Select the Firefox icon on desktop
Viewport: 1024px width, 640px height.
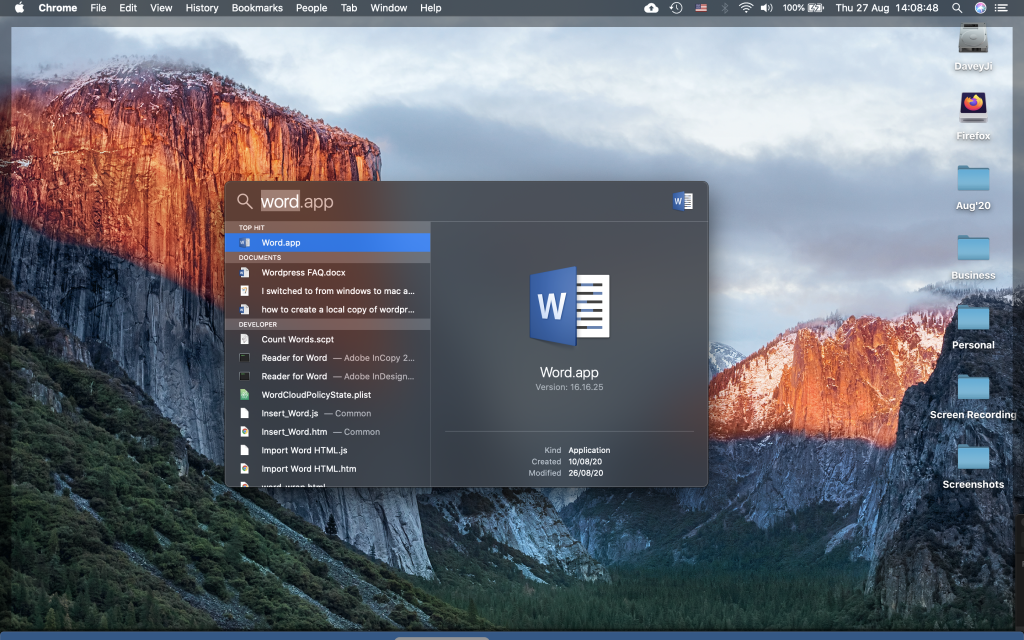973,116
